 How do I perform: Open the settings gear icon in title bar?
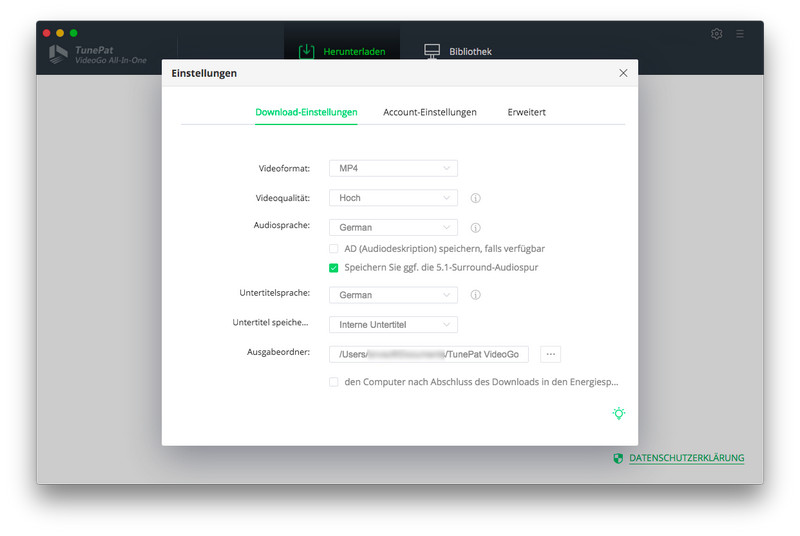[717, 34]
